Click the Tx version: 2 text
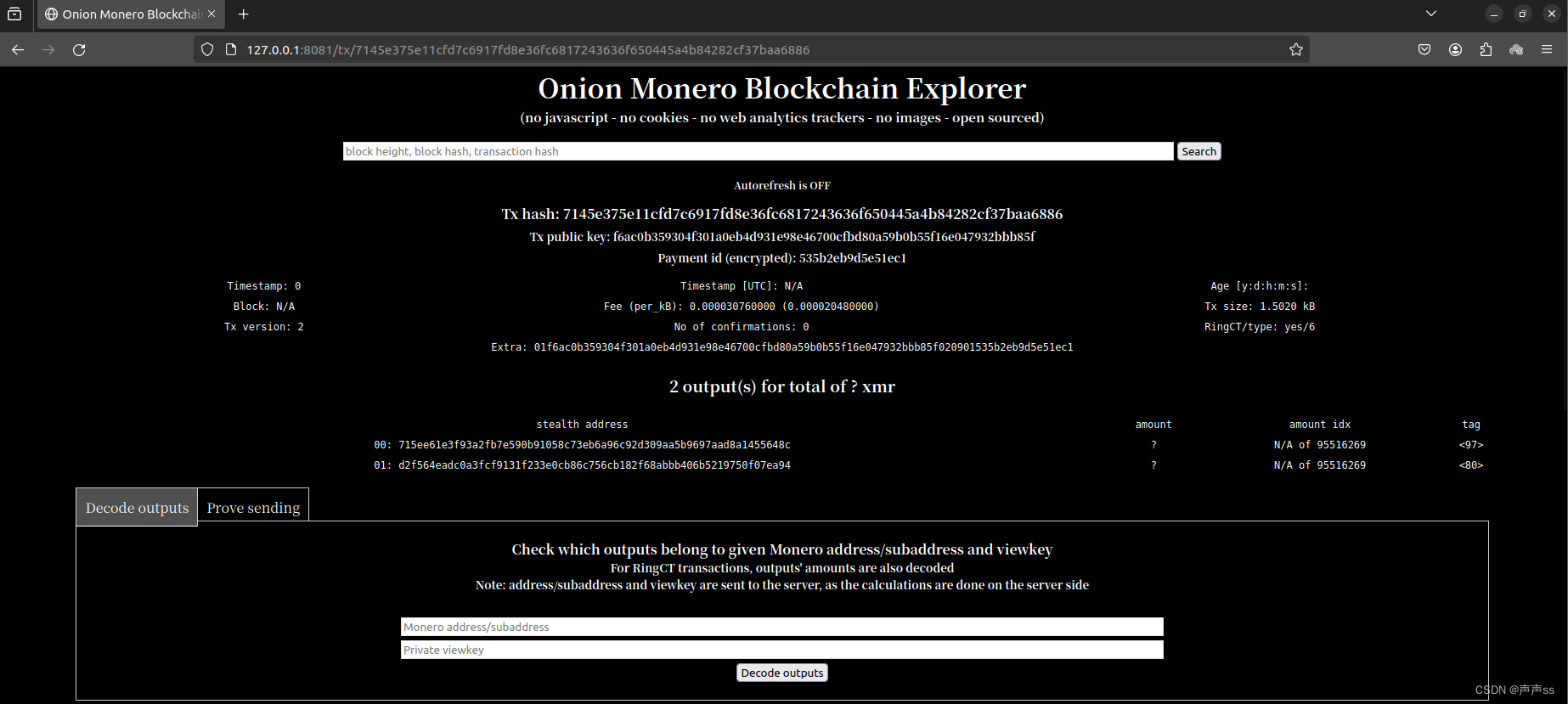Viewport: 1568px width, 704px height. tap(264, 327)
